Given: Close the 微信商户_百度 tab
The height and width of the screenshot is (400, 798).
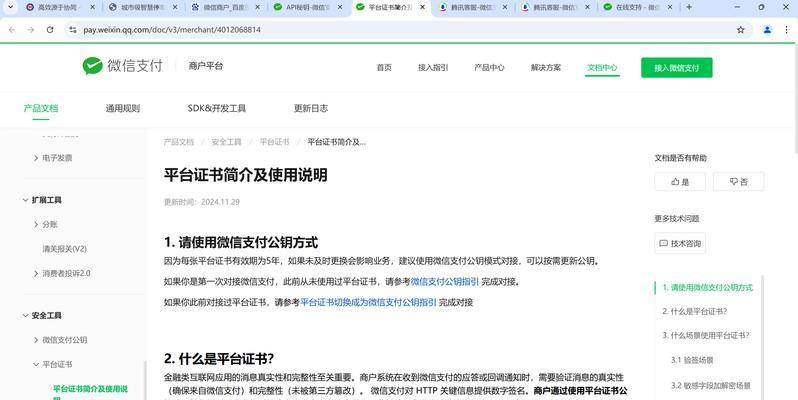Looking at the screenshot, I should pos(258,7).
